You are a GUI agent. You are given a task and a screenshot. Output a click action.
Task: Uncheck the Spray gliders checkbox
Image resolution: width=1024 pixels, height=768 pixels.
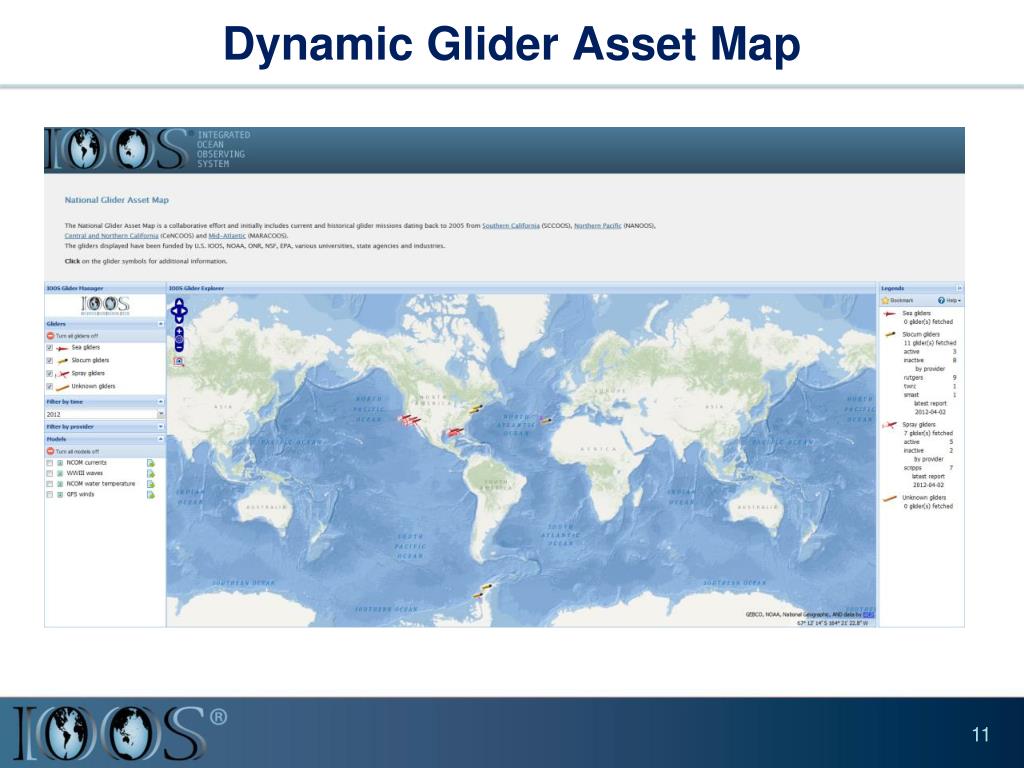pyautogui.click(x=50, y=374)
